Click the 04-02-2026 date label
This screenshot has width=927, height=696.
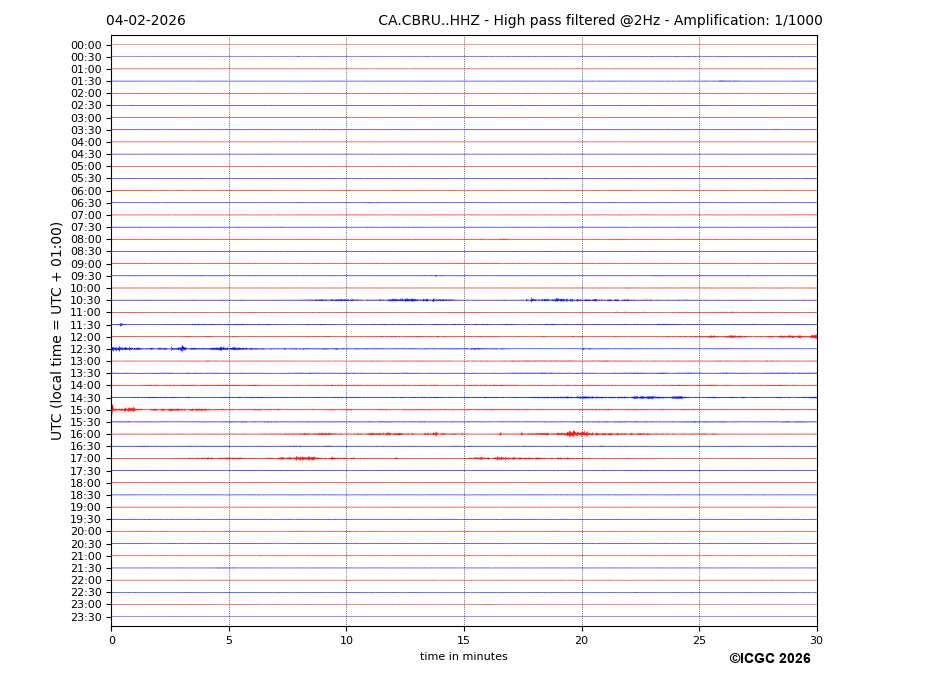145,21
